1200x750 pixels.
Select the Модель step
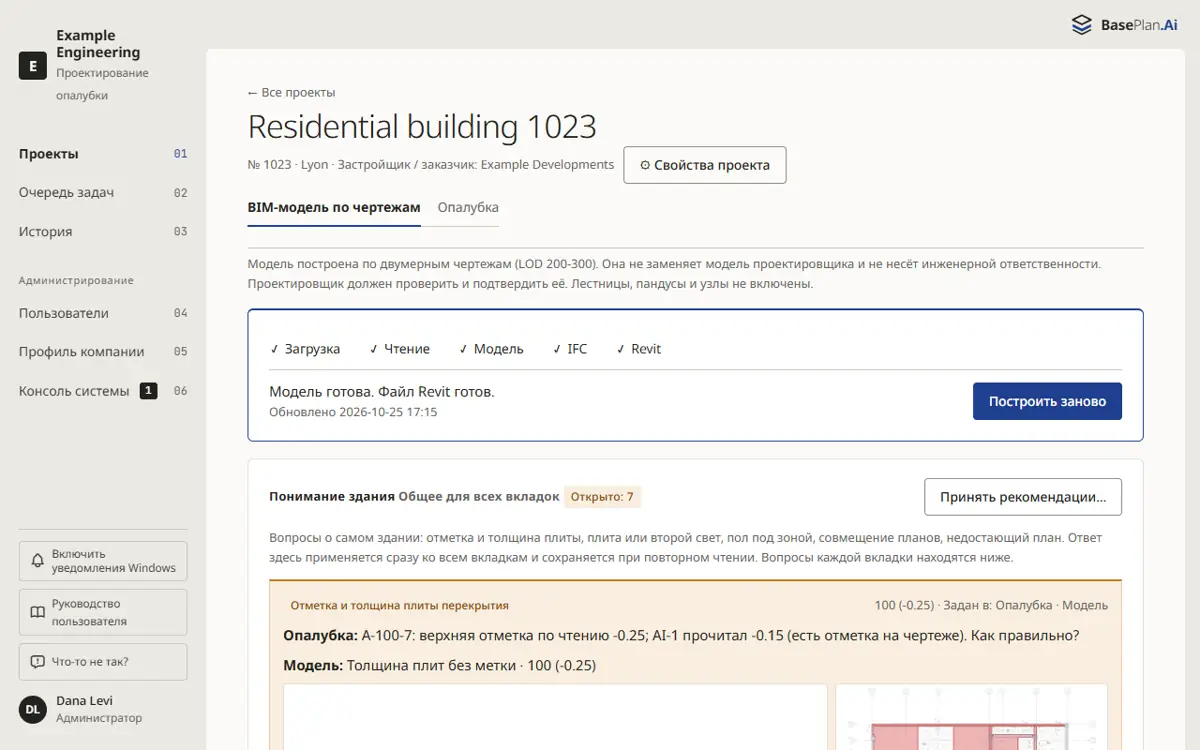click(491, 349)
